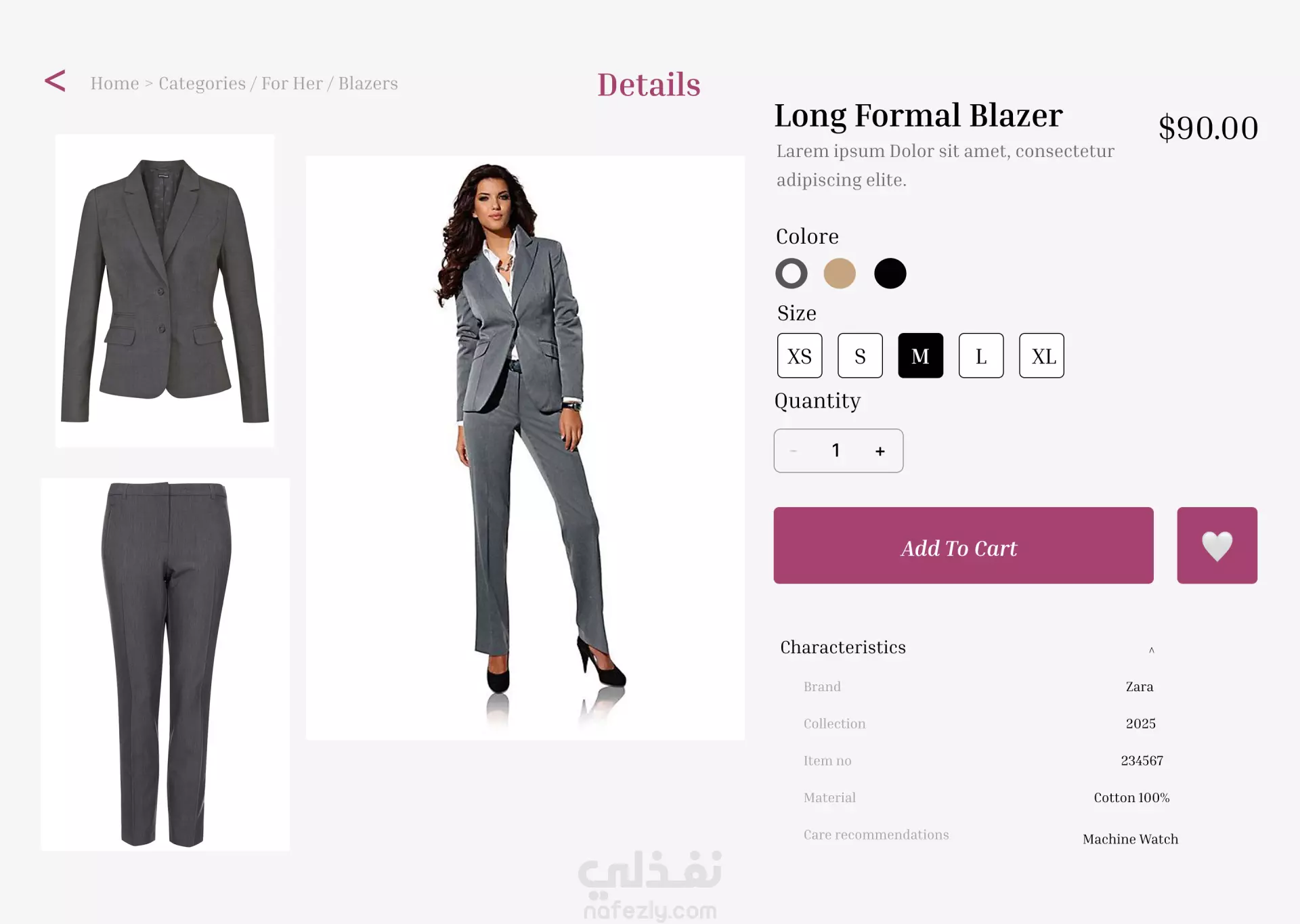Go to Home in the breadcrumb
Viewport: 1300px width, 924px height.
(114, 83)
